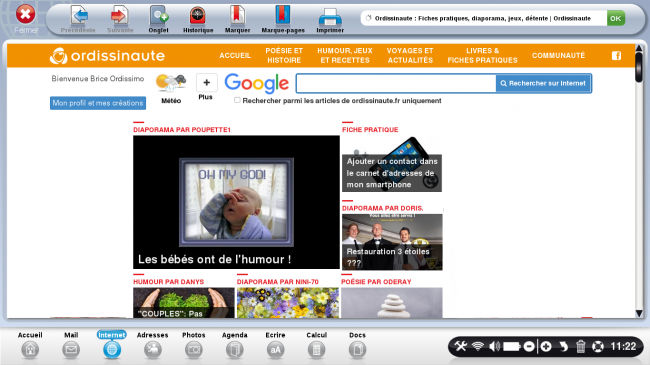Open the ACCUEIL menu item
The height and width of the screenshot is (365, 650).
pos(235,56)
